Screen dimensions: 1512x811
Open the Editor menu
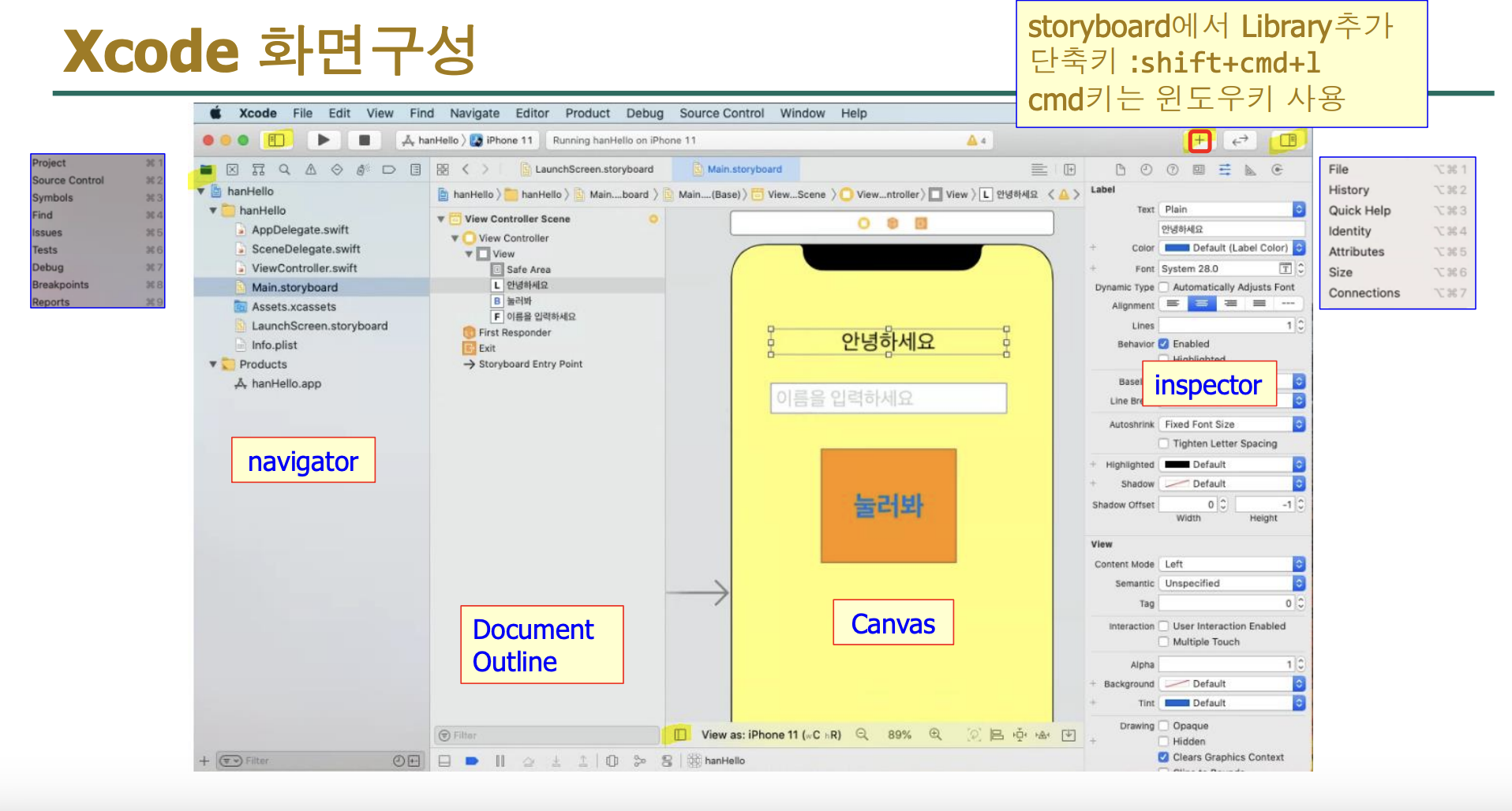pos(532,114)
